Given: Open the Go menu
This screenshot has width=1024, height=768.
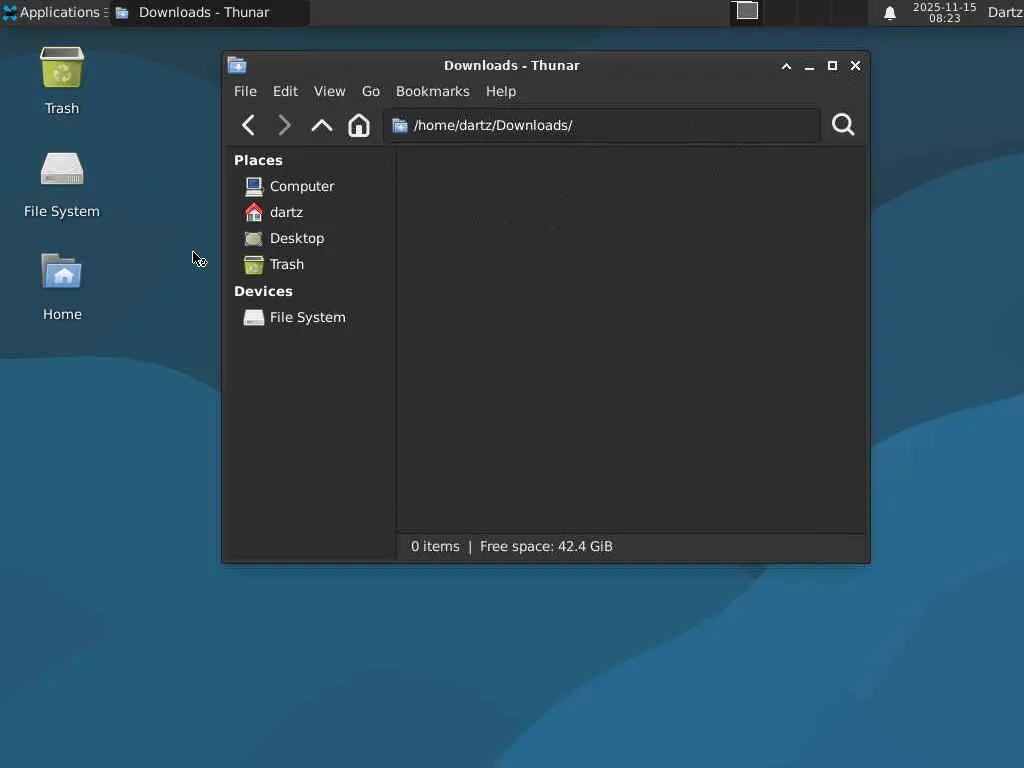Looking at the screenshot, I should click(x=370, y=91).
